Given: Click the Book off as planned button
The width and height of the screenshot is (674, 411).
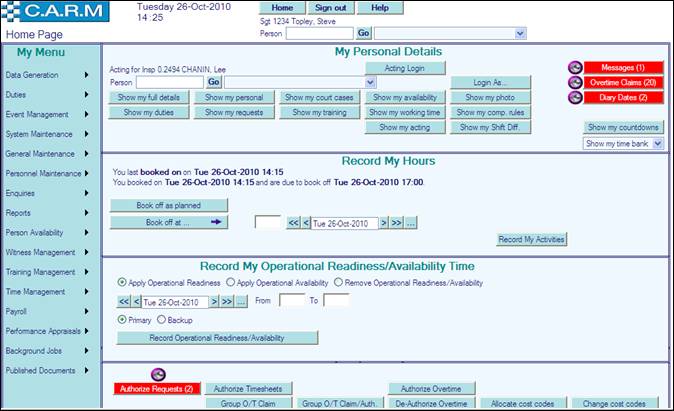Looking at the screenshot, I should coord(168,205).
